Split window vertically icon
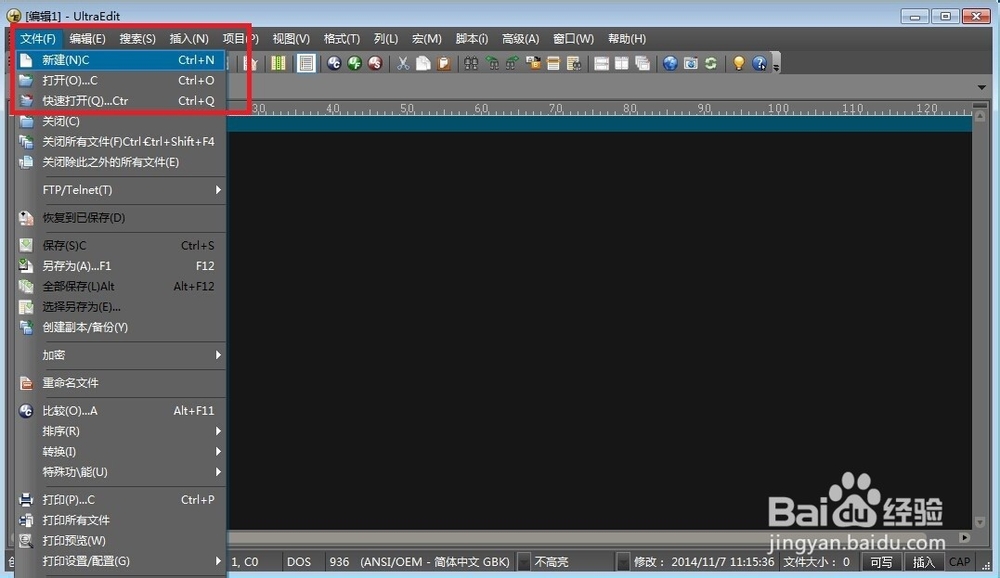This screenshot has width=1000, height=578. click(x=622, y=63)
